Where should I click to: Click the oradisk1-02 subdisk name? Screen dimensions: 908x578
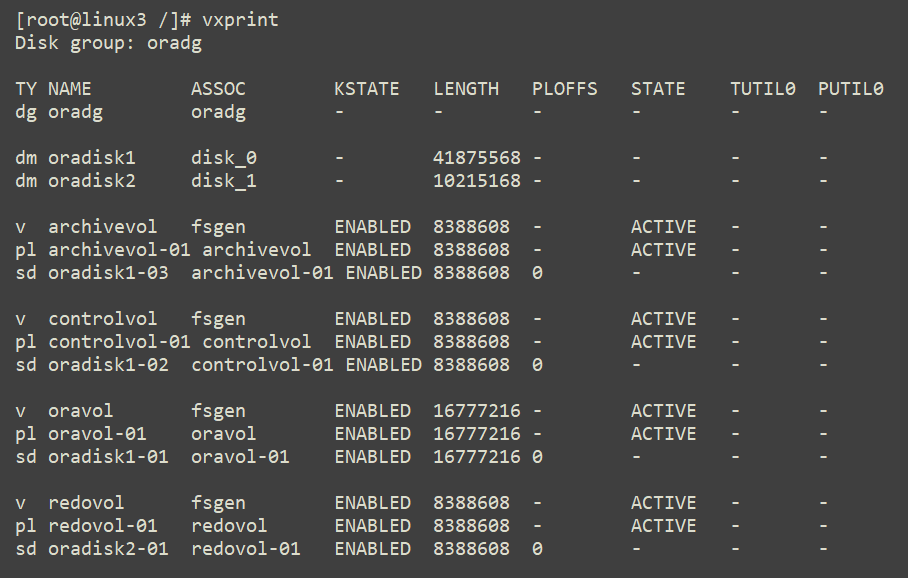pos(108,365)
